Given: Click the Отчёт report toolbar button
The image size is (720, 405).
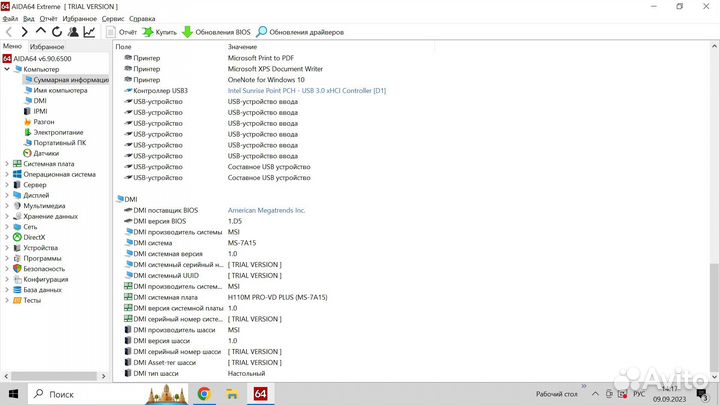Looking at the screenshot, I should coord(122,32).
